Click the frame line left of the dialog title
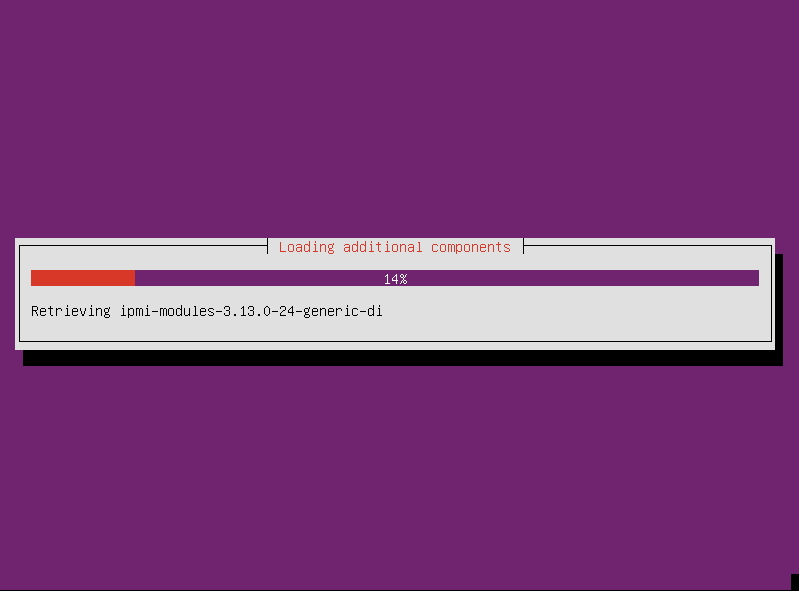Screen dimensions: 799x591 pos(143,246)
